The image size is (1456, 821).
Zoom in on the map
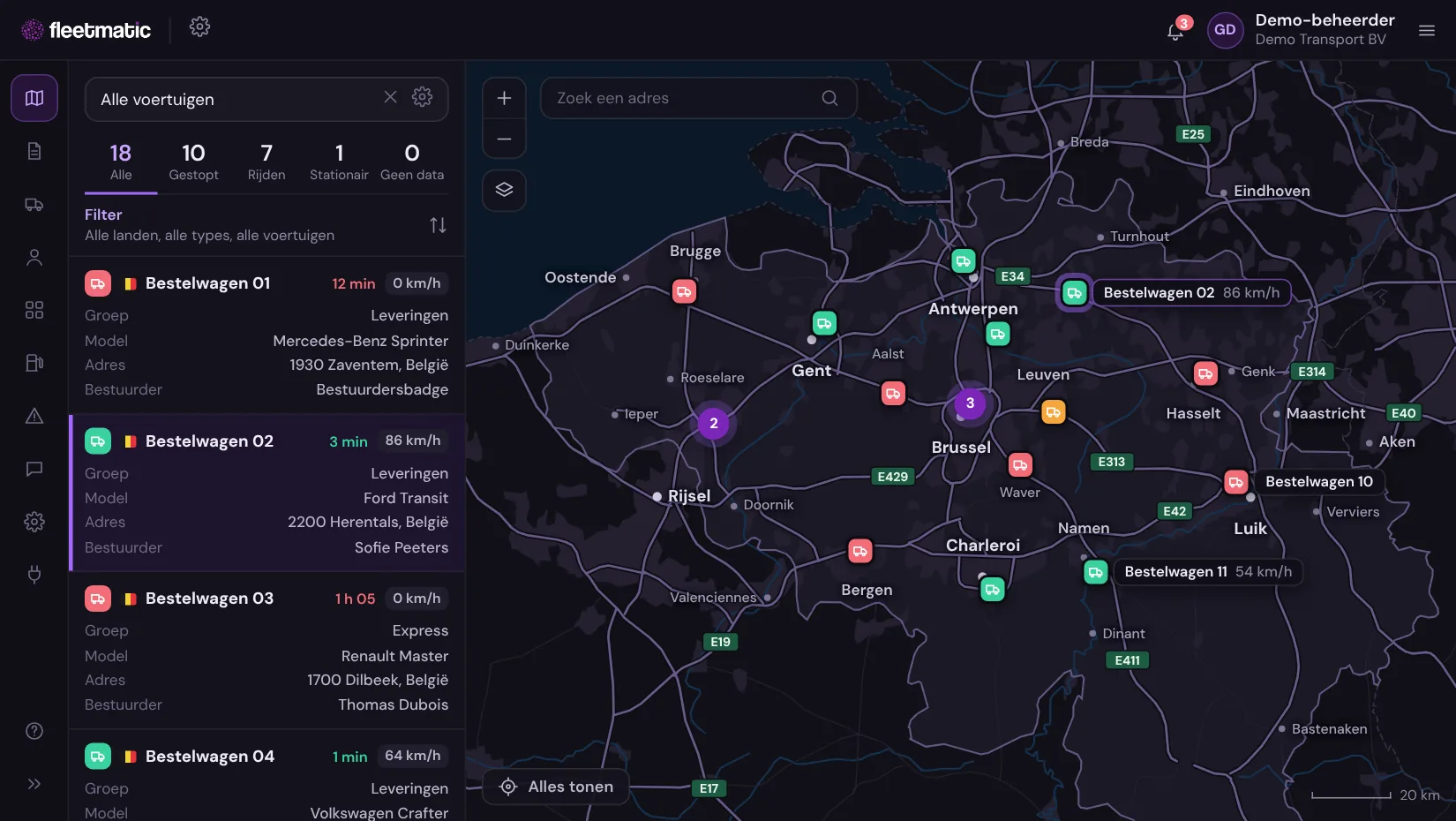pos(504,98)
